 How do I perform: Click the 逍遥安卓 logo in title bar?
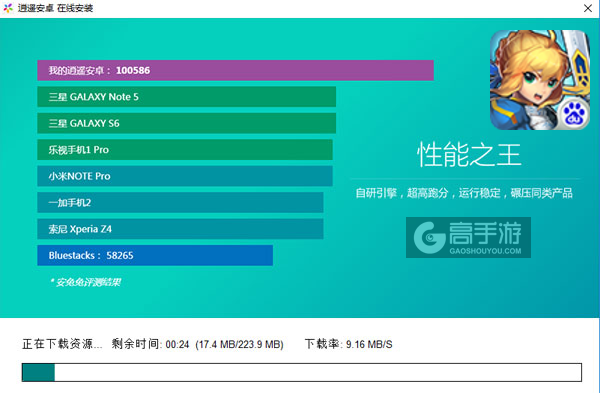click(x=8, y=8)
